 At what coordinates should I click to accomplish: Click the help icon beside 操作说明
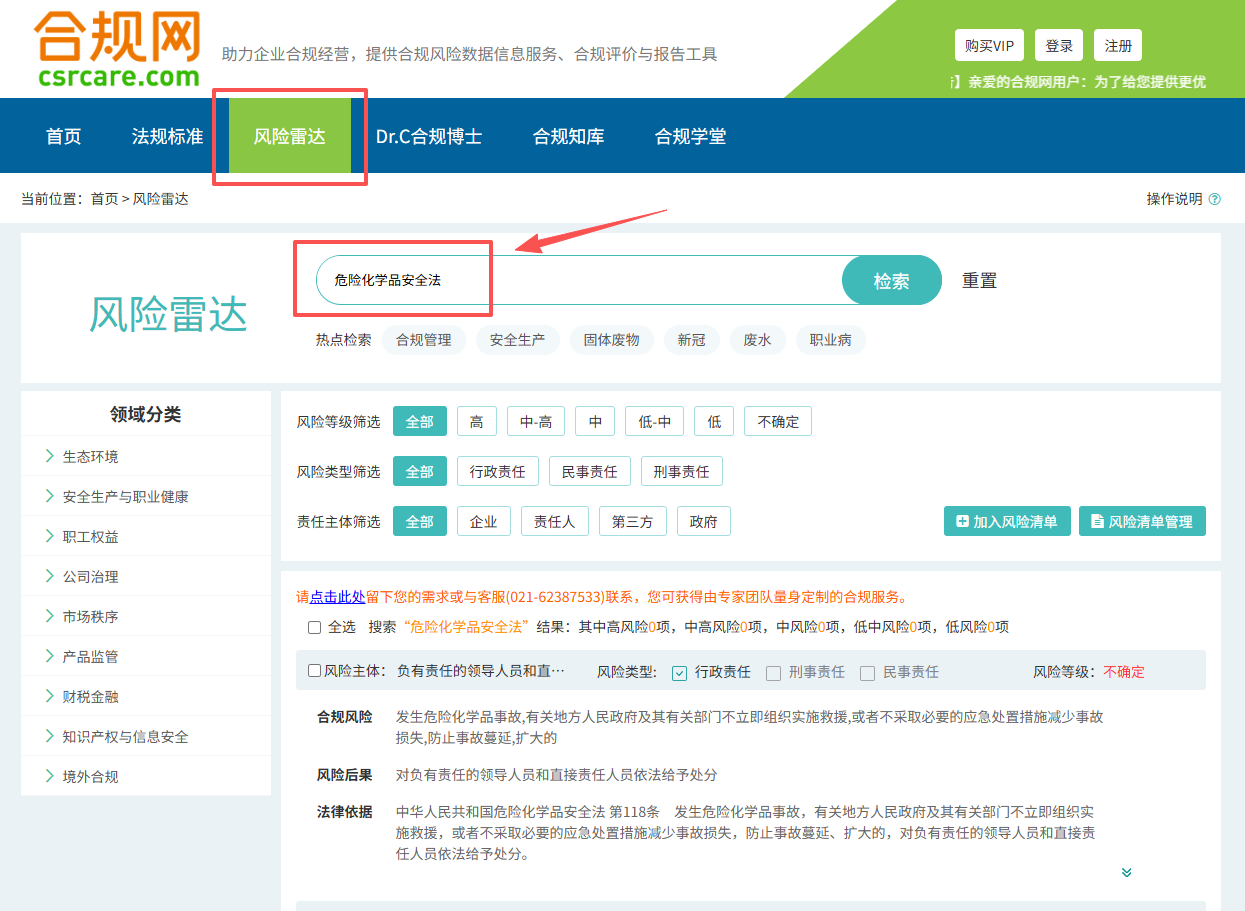(x=1214, y=199)
